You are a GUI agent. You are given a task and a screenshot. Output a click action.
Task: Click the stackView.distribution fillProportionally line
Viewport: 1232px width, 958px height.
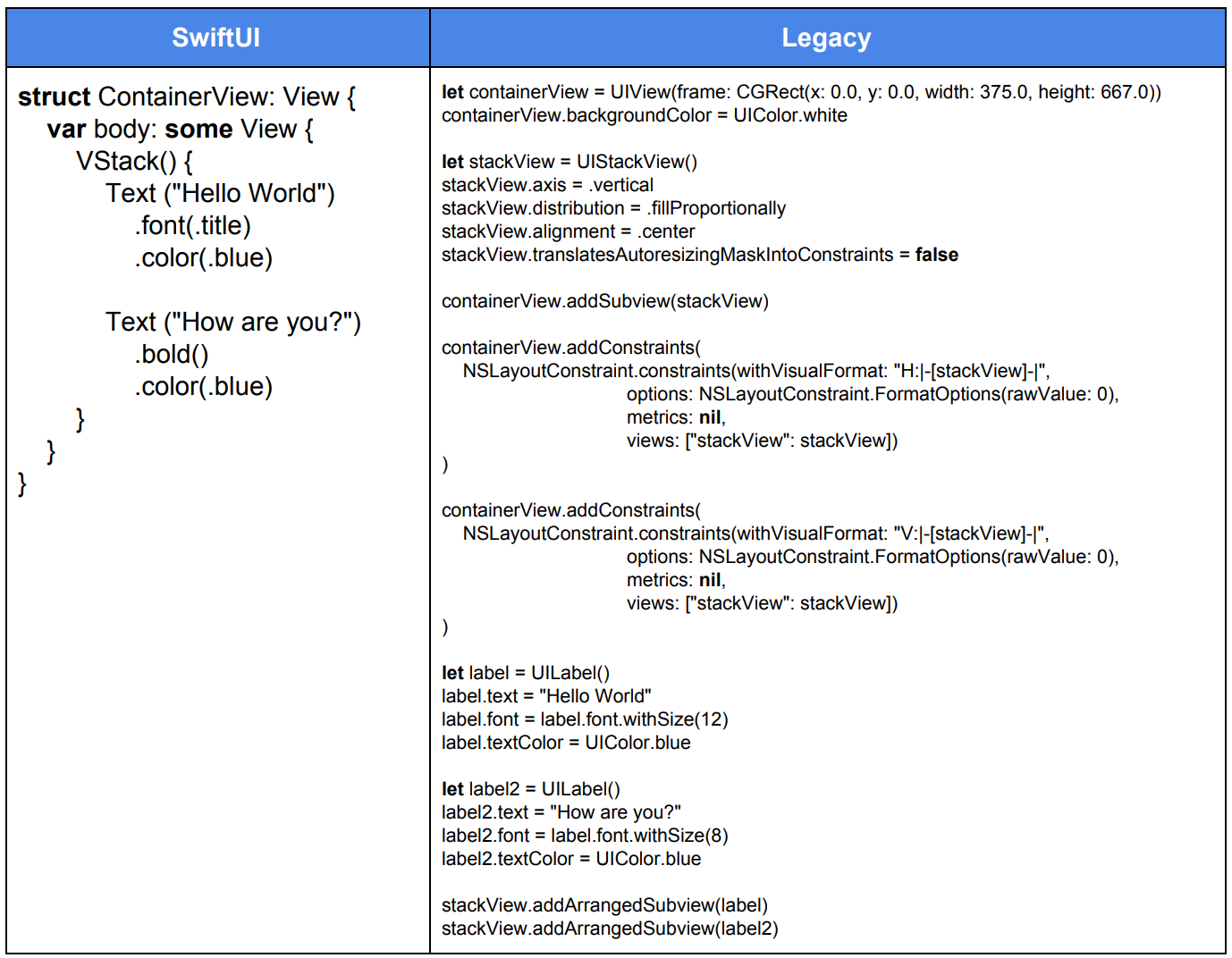(x=613, y=207)
